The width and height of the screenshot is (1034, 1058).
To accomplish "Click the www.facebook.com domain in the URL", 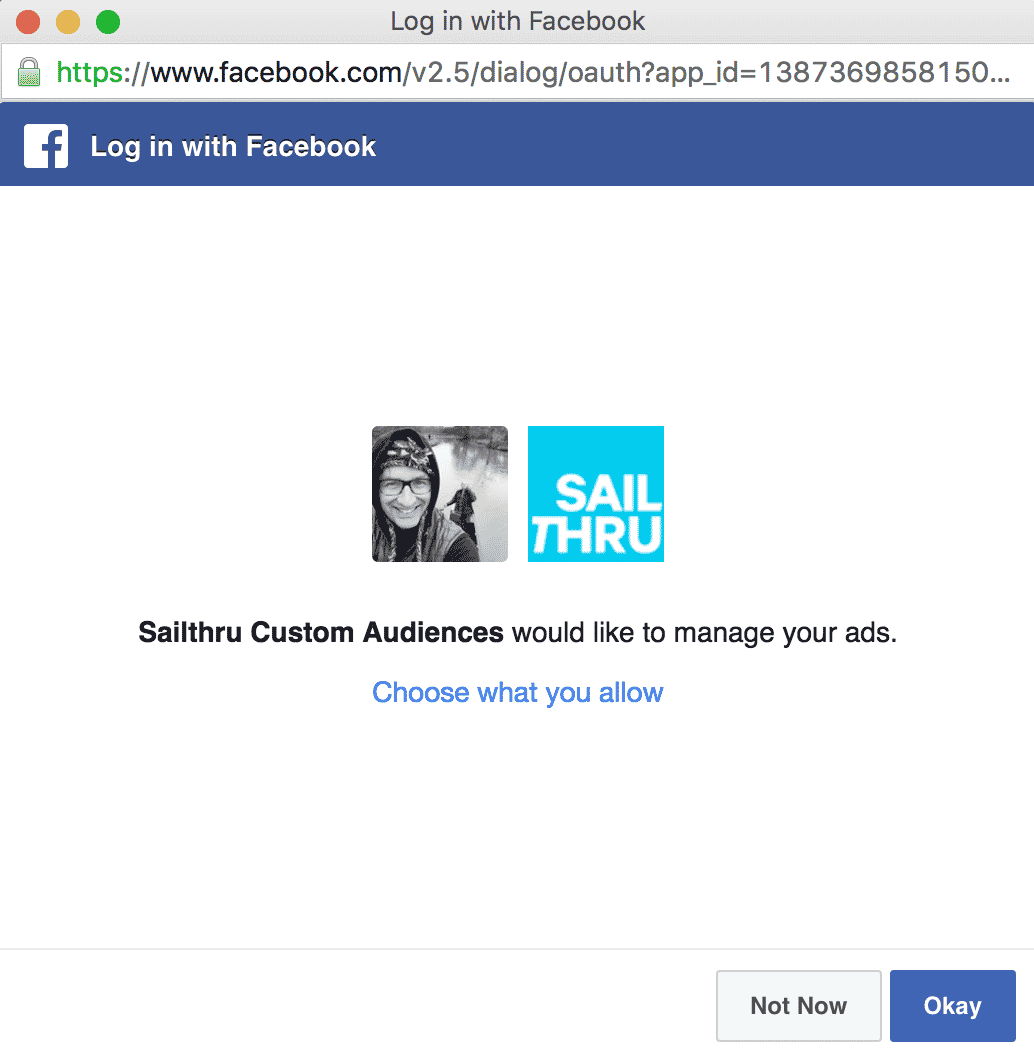I will 275,72.
